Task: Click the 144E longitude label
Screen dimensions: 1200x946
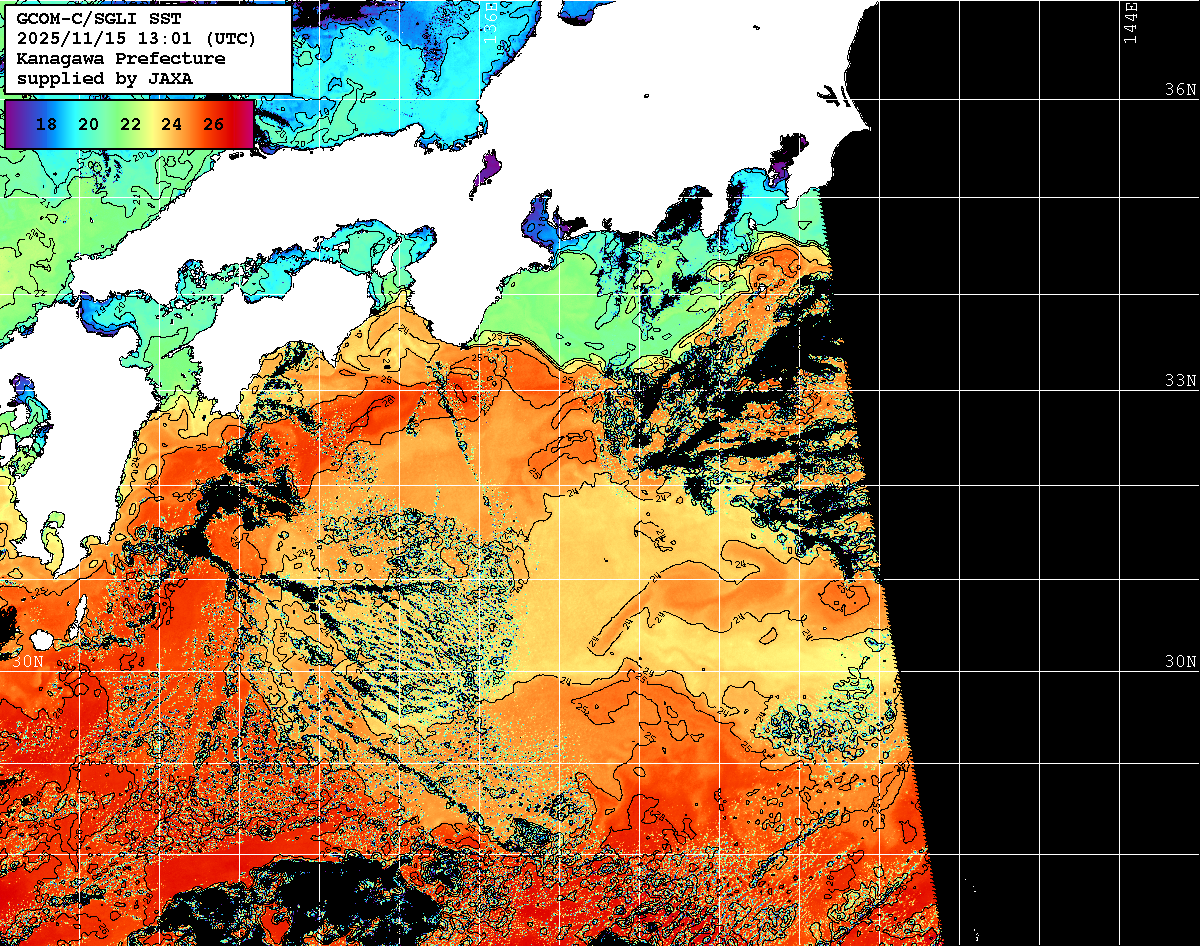Action: 1131,22
